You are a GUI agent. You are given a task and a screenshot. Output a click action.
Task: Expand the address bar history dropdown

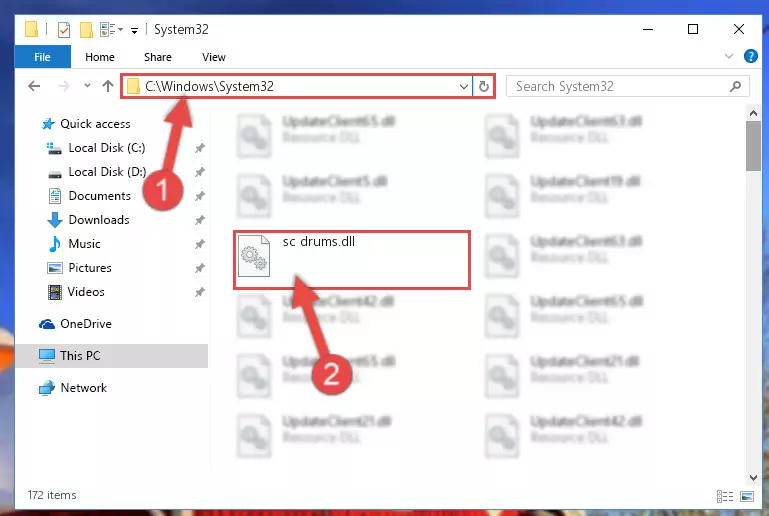pos(463,87)
